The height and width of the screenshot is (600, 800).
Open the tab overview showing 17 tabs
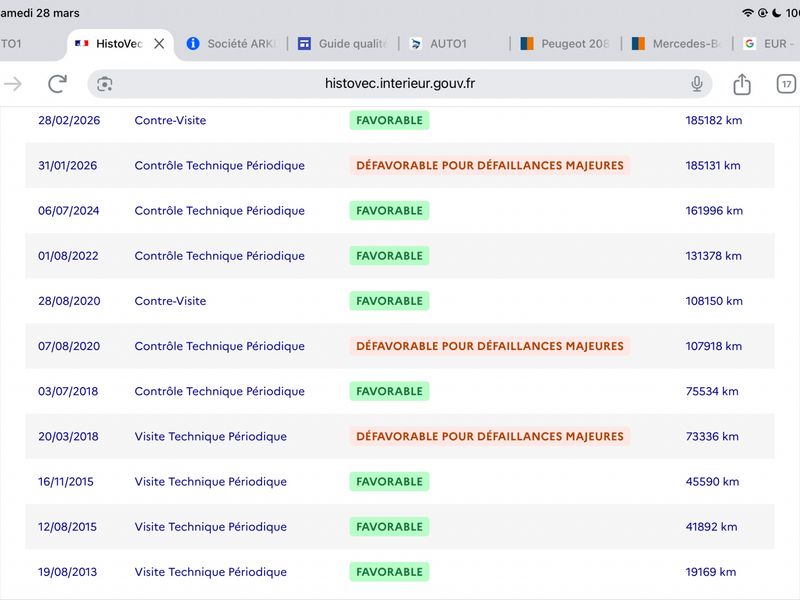coord(786,84)
